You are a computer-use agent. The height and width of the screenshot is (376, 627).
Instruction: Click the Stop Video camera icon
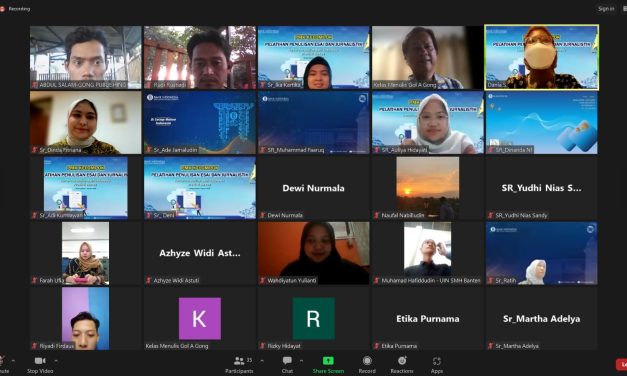[x=40, y=361]
